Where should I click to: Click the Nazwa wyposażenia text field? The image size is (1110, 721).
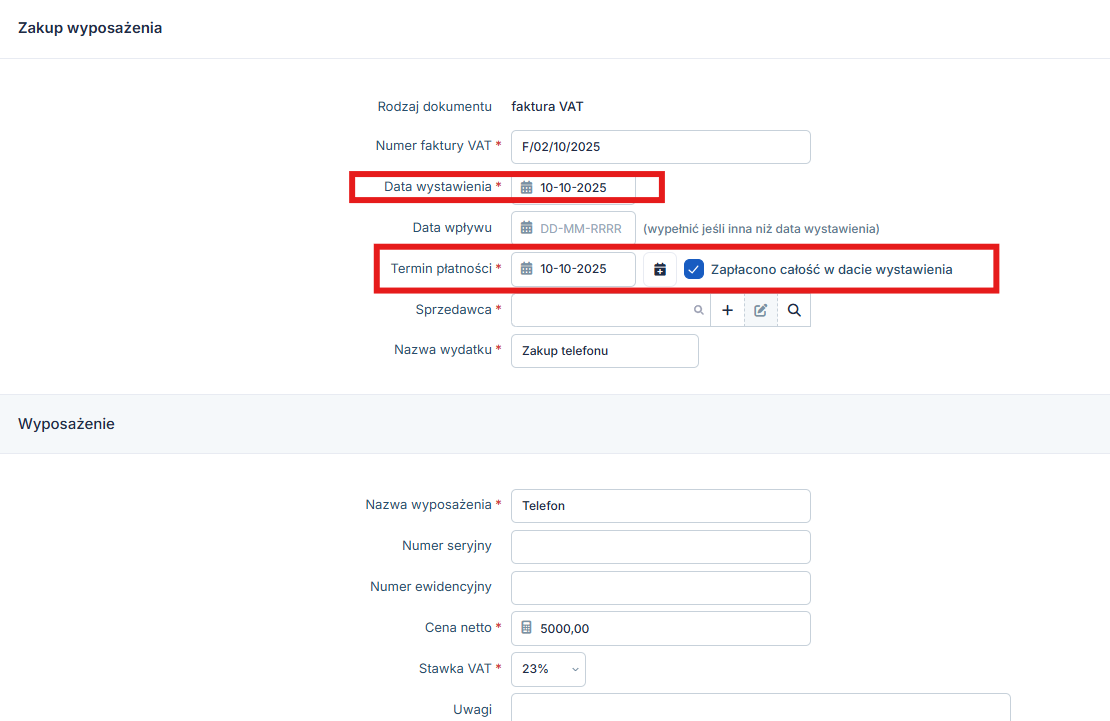(660, 506)
